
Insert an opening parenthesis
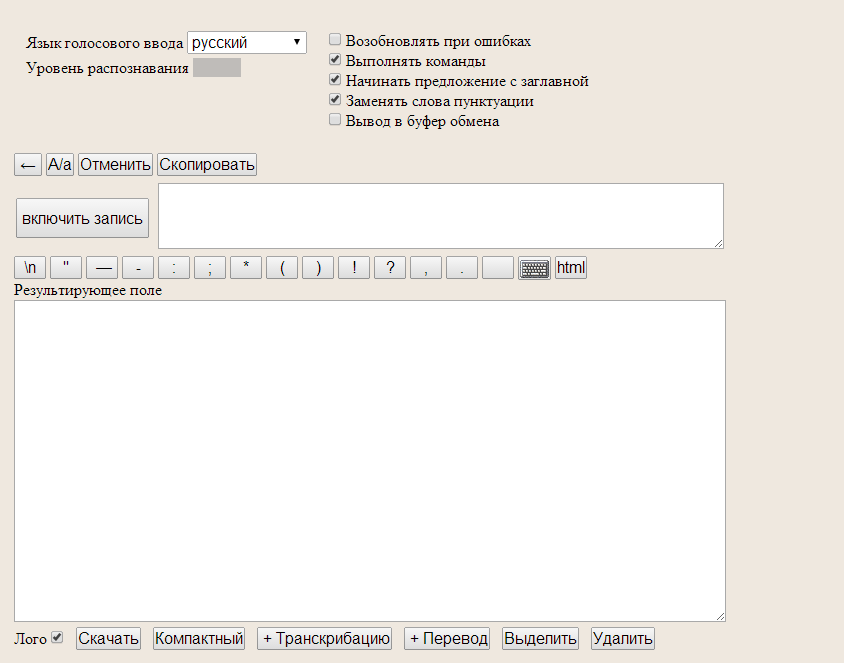[282, 268]
